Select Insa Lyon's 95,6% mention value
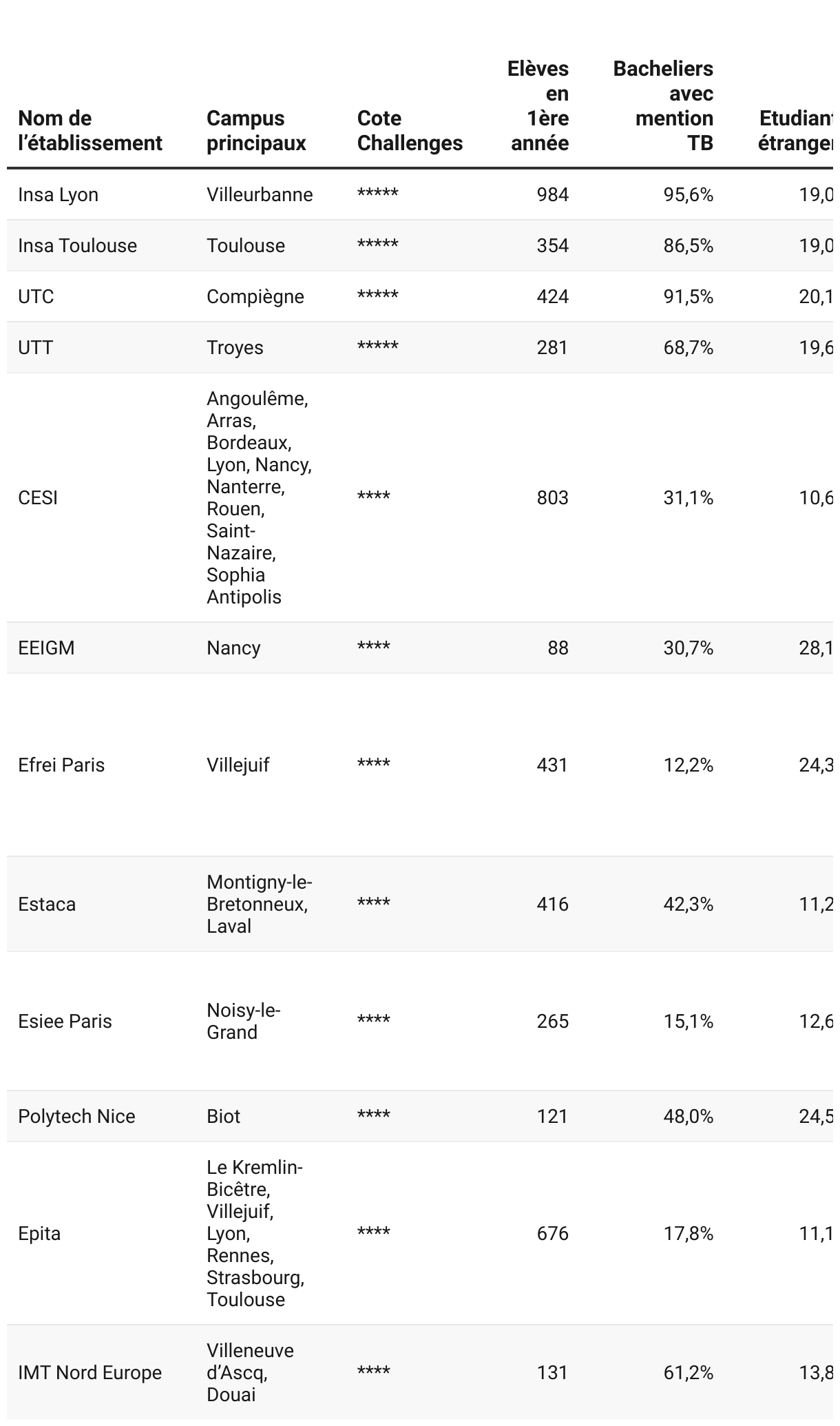Screen dimensions: 840x1426 (688, 195)
